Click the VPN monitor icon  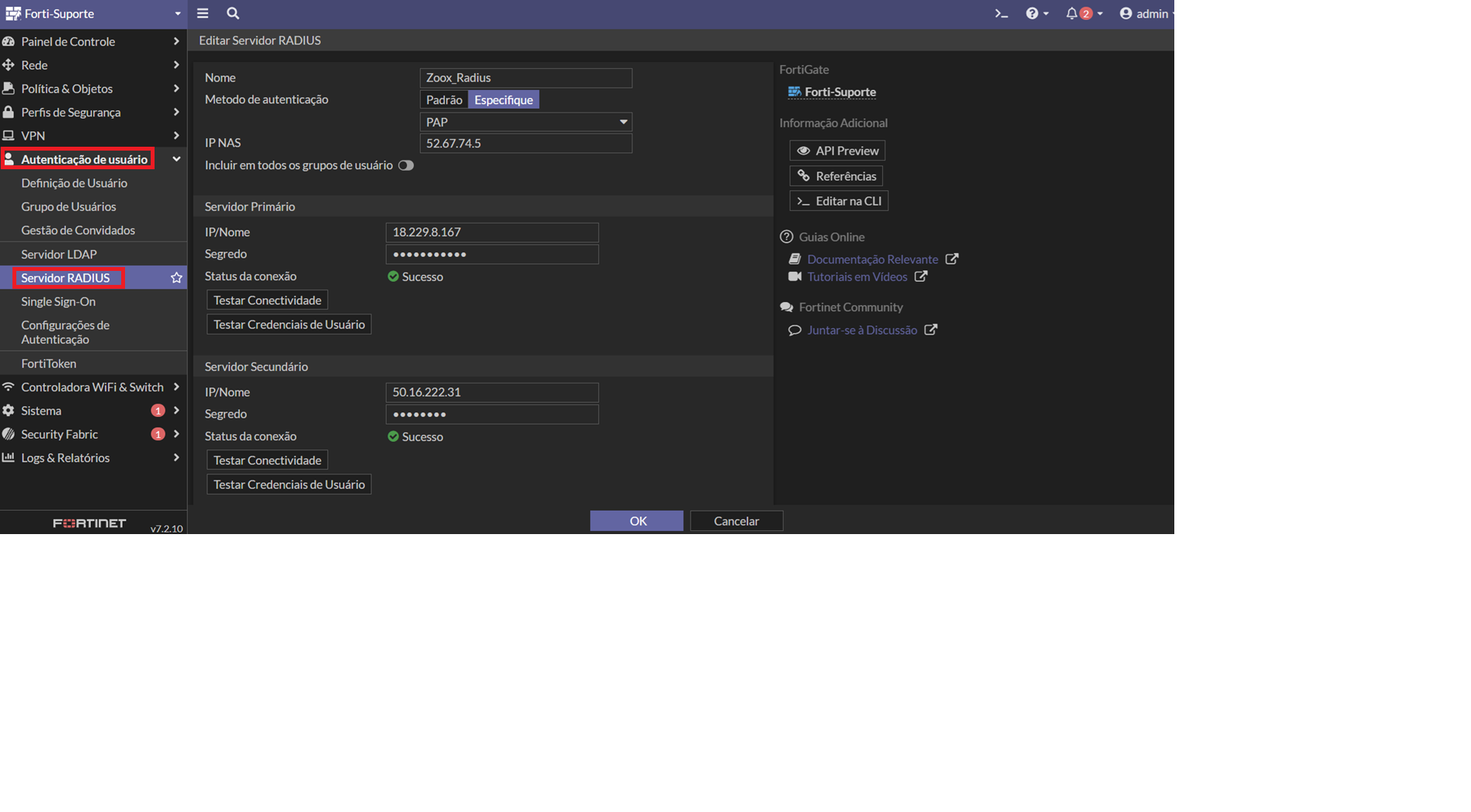(x=9, y=136)
